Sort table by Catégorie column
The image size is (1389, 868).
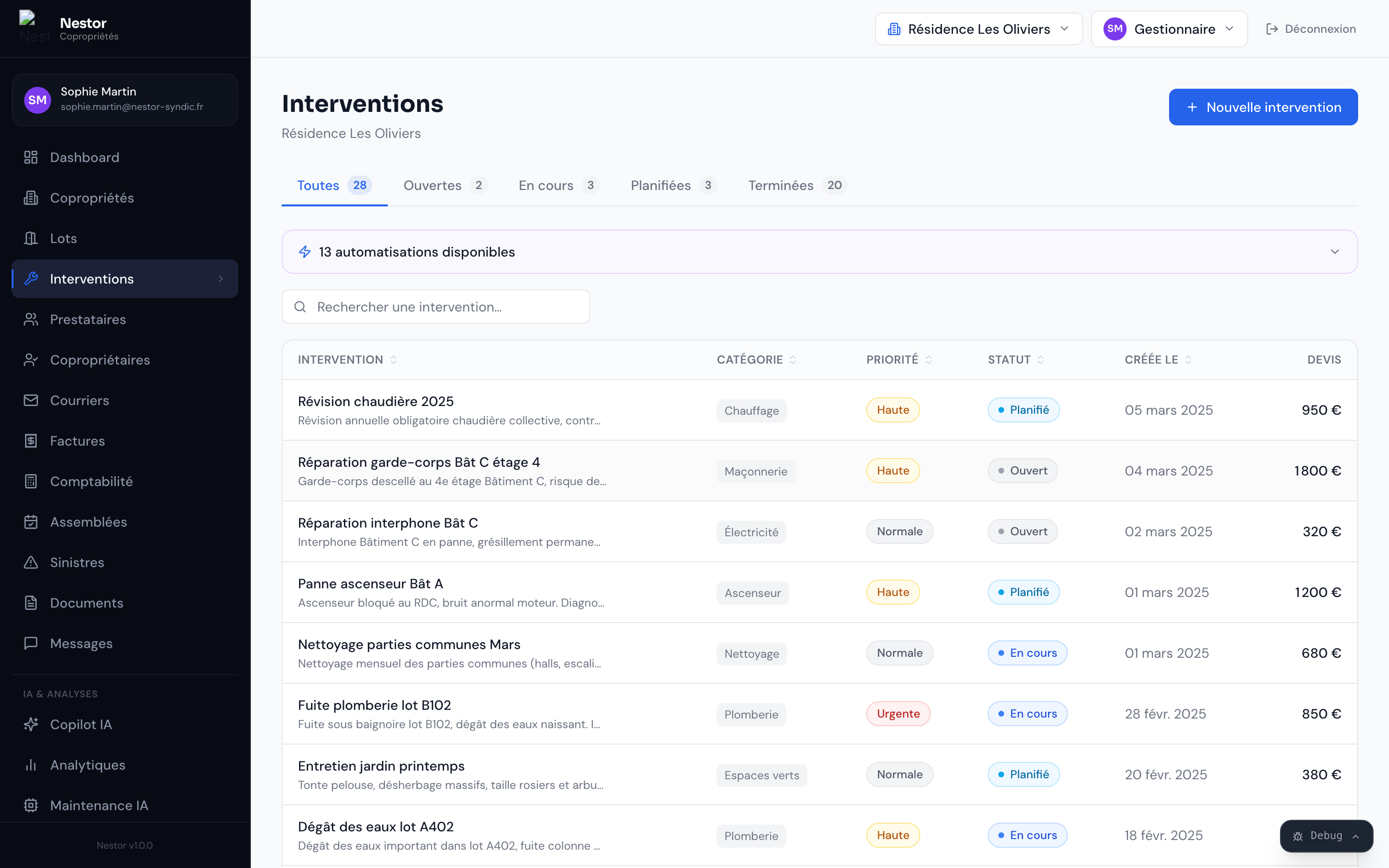coord(757,359)
